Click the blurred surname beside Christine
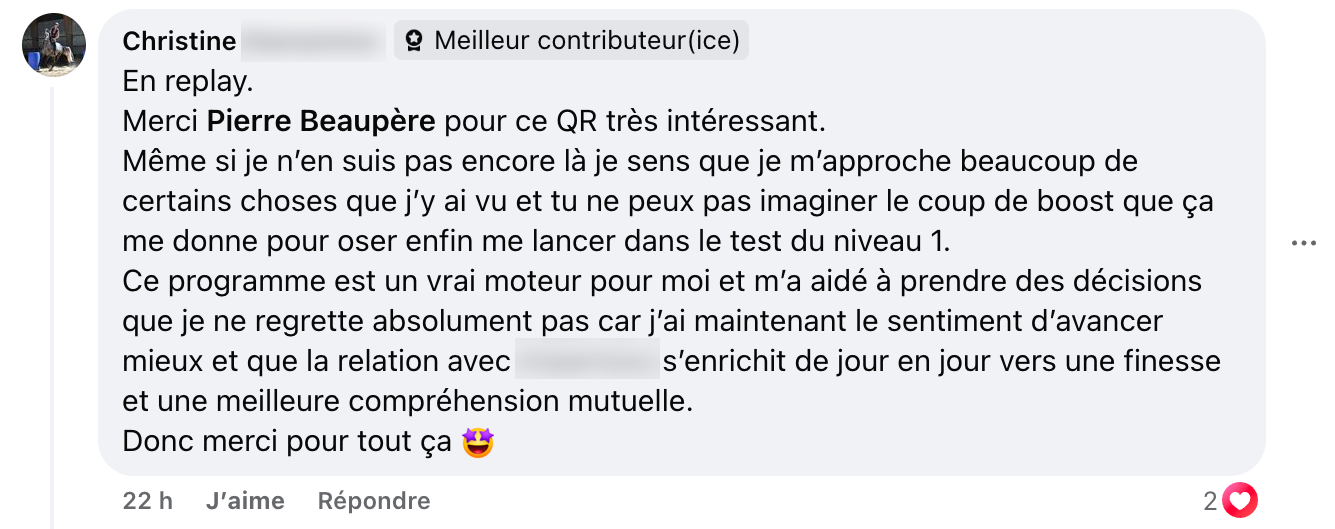The height and width of the screenshot is (529, 1335). (313, 41)
